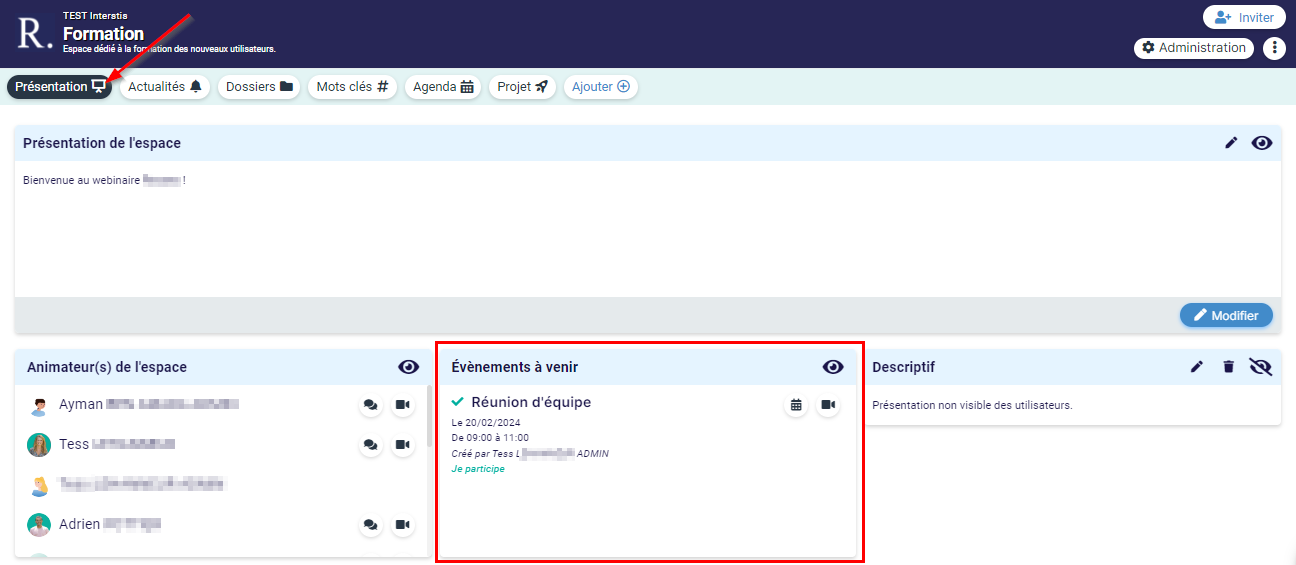This screenshot has width=1296, height=565.
Task: Switch to the Actualités tab
Action: tap(165, 87)
